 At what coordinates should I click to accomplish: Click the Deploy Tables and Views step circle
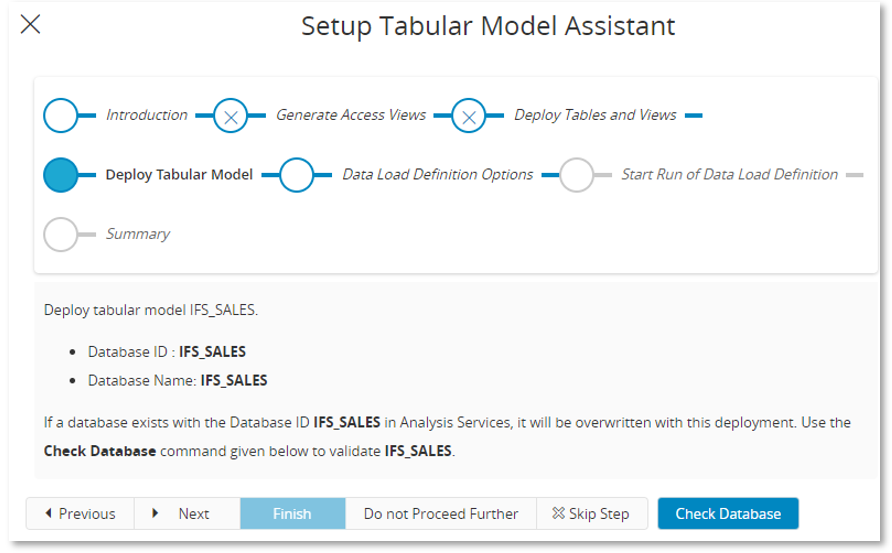(x=469, y=116)
